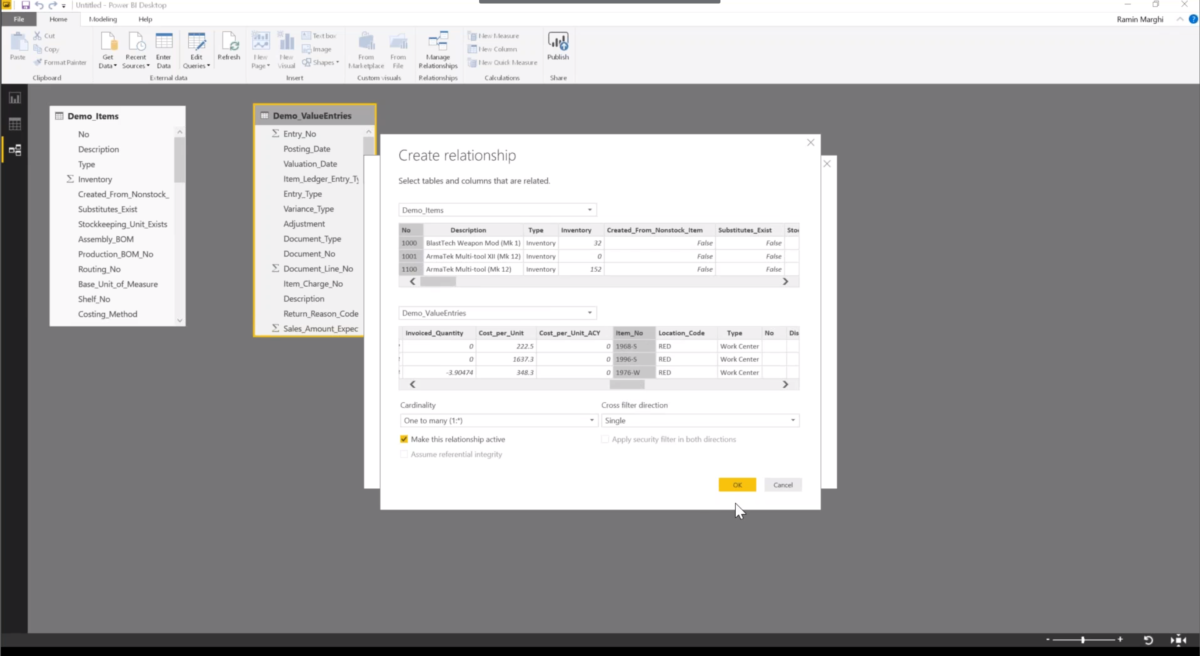Click right scroll arrow of Demo_Items preview
1200x656 pixels.
tap(785, 282)
